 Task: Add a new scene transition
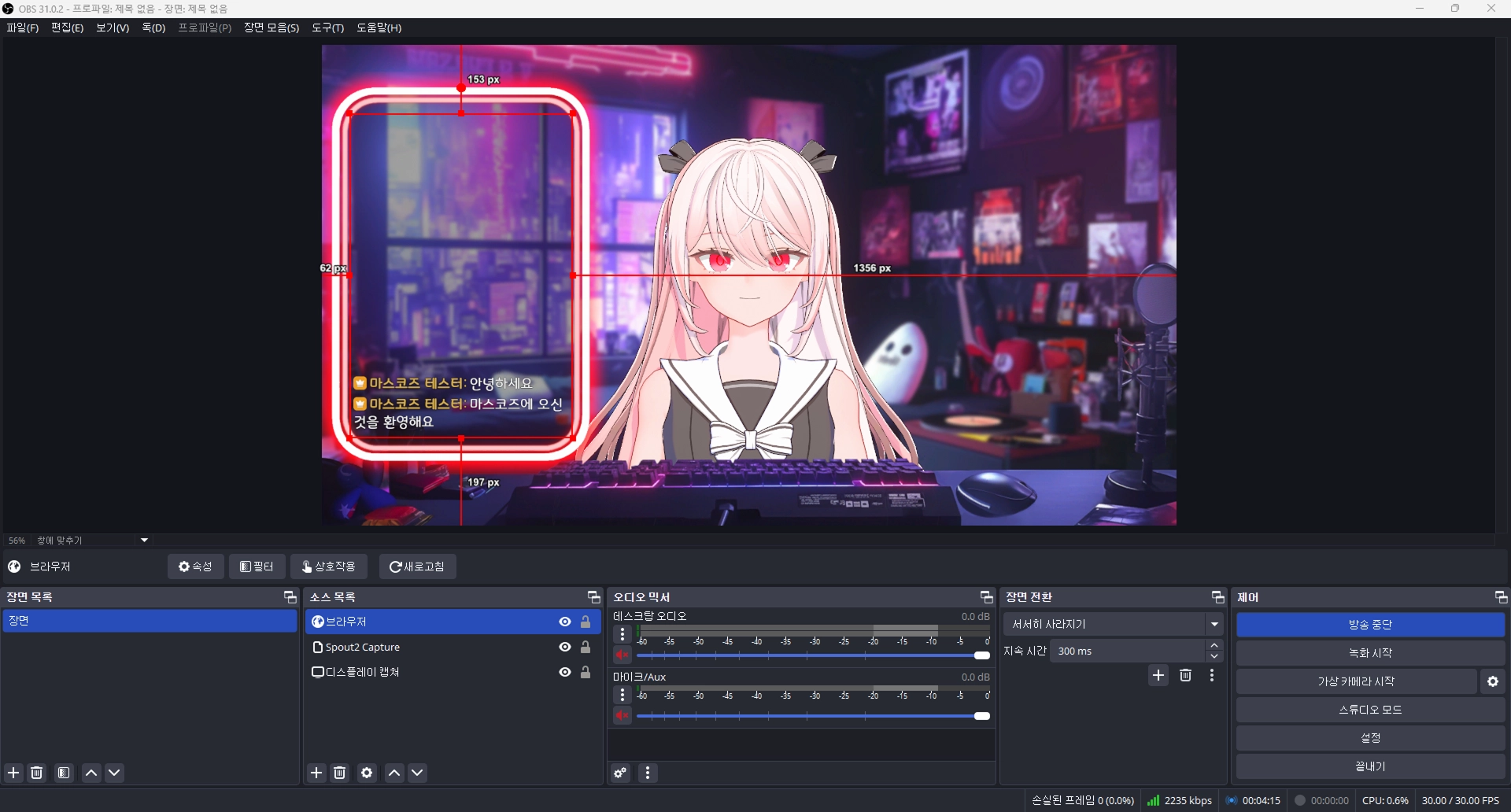point(1158,675)
